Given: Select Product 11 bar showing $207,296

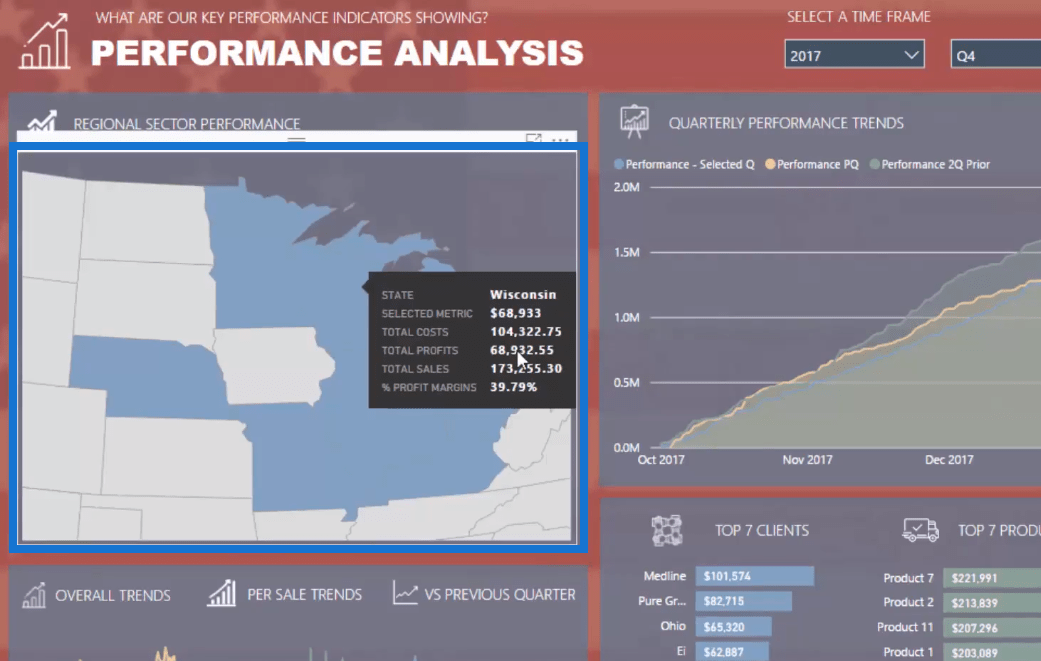Looking at the screenshot, I should point(992,627).
